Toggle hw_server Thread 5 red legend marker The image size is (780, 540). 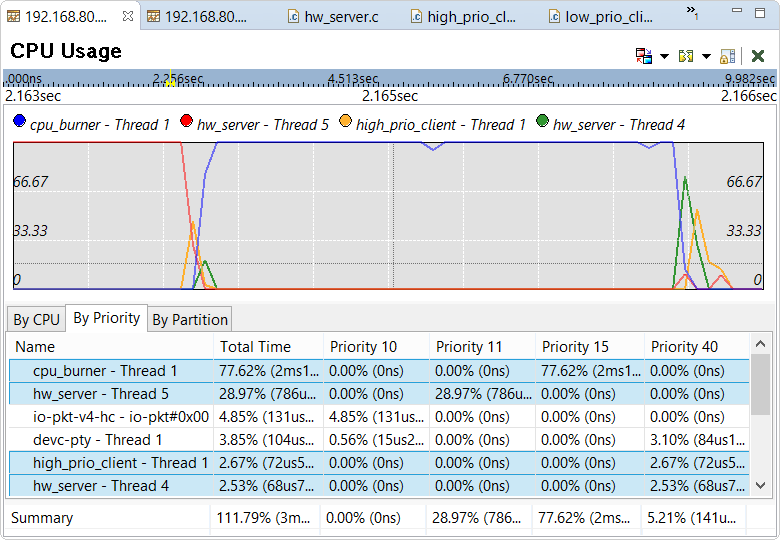click(x=186, y=122)
